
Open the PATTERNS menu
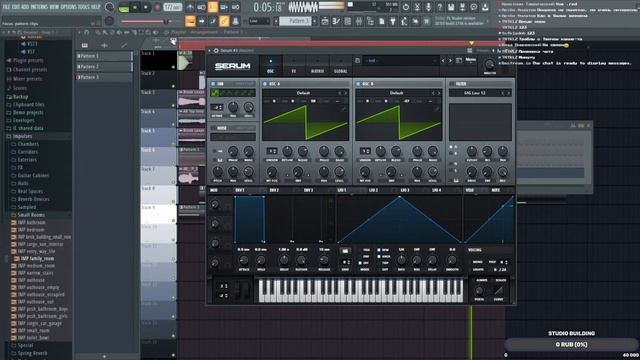39,7
